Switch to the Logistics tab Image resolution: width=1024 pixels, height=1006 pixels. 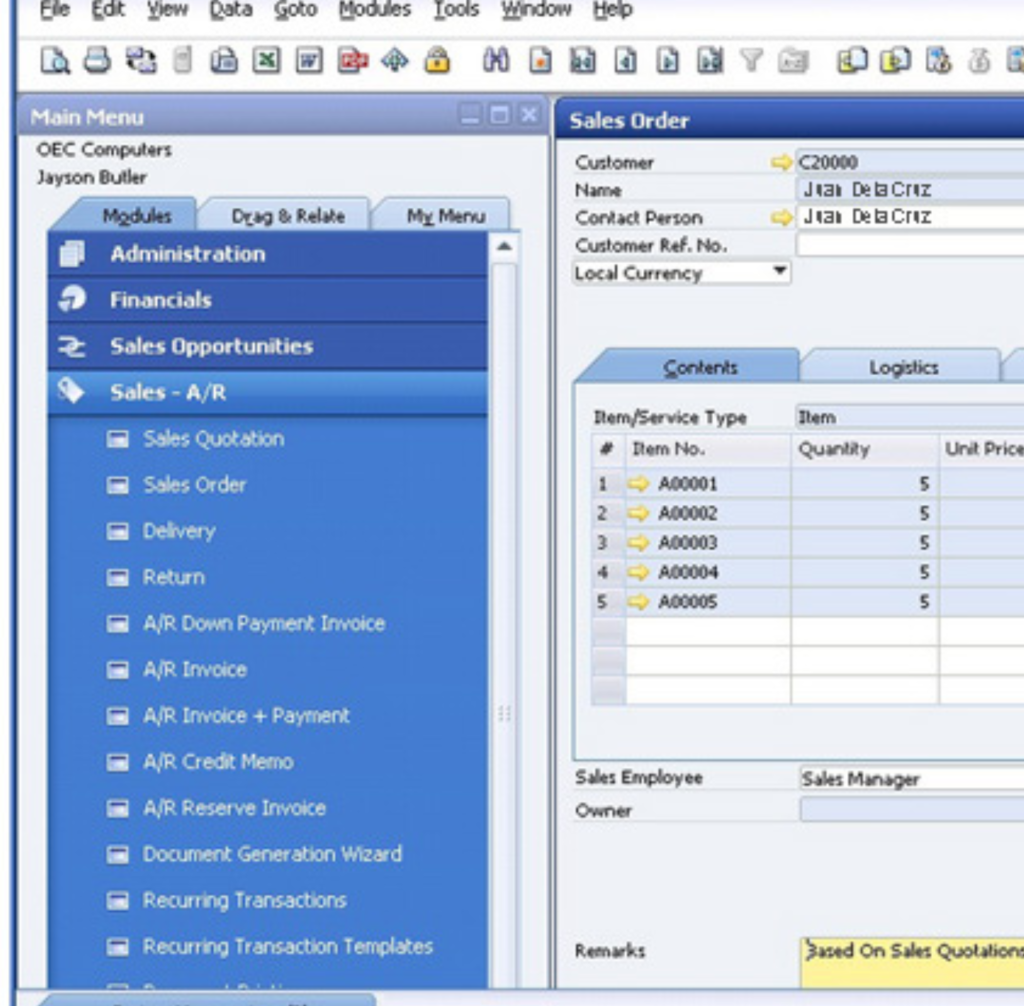click(x=903, y=368)
